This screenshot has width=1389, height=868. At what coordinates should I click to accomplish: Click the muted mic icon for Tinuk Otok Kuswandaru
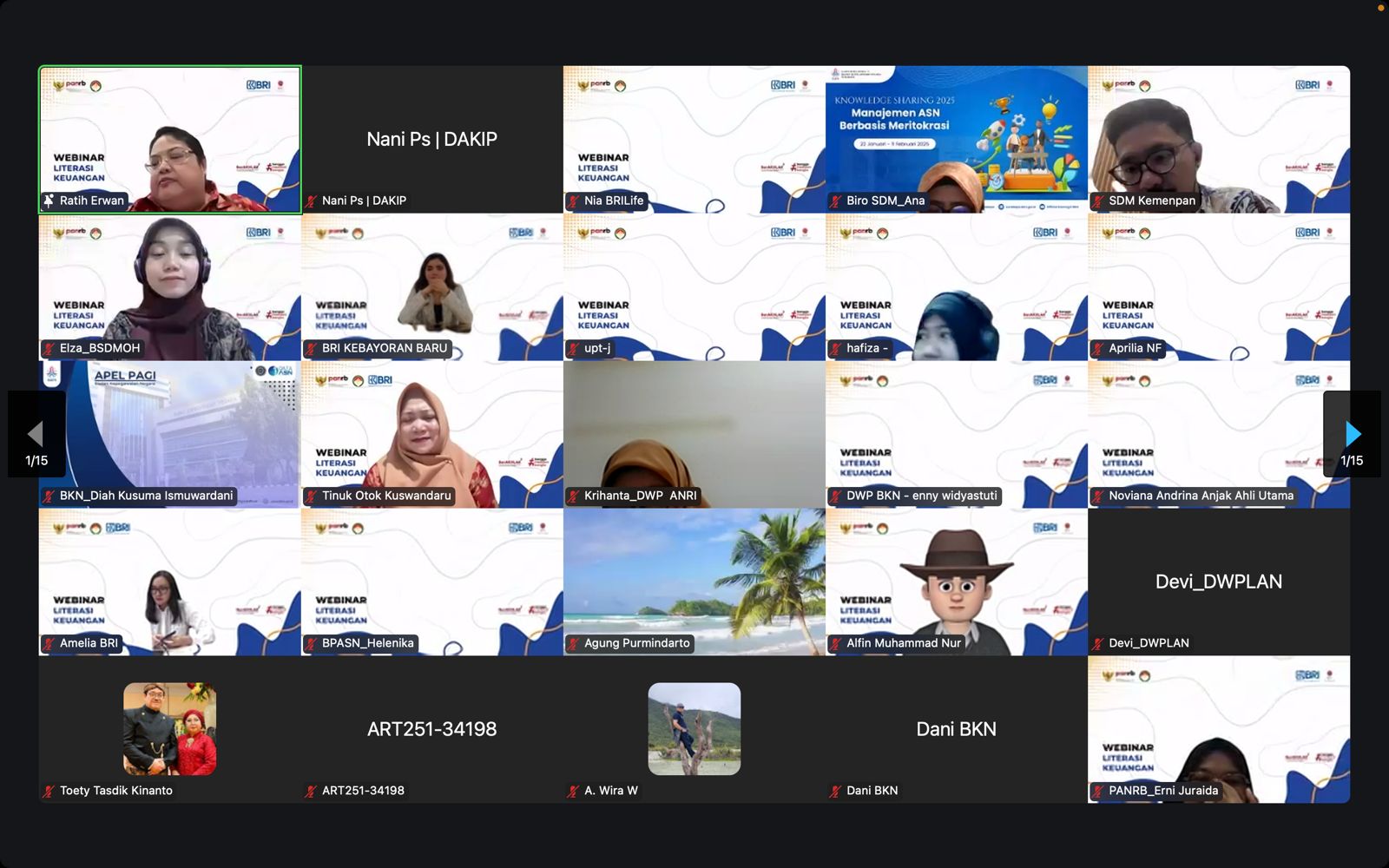click(x=310, y=496)
